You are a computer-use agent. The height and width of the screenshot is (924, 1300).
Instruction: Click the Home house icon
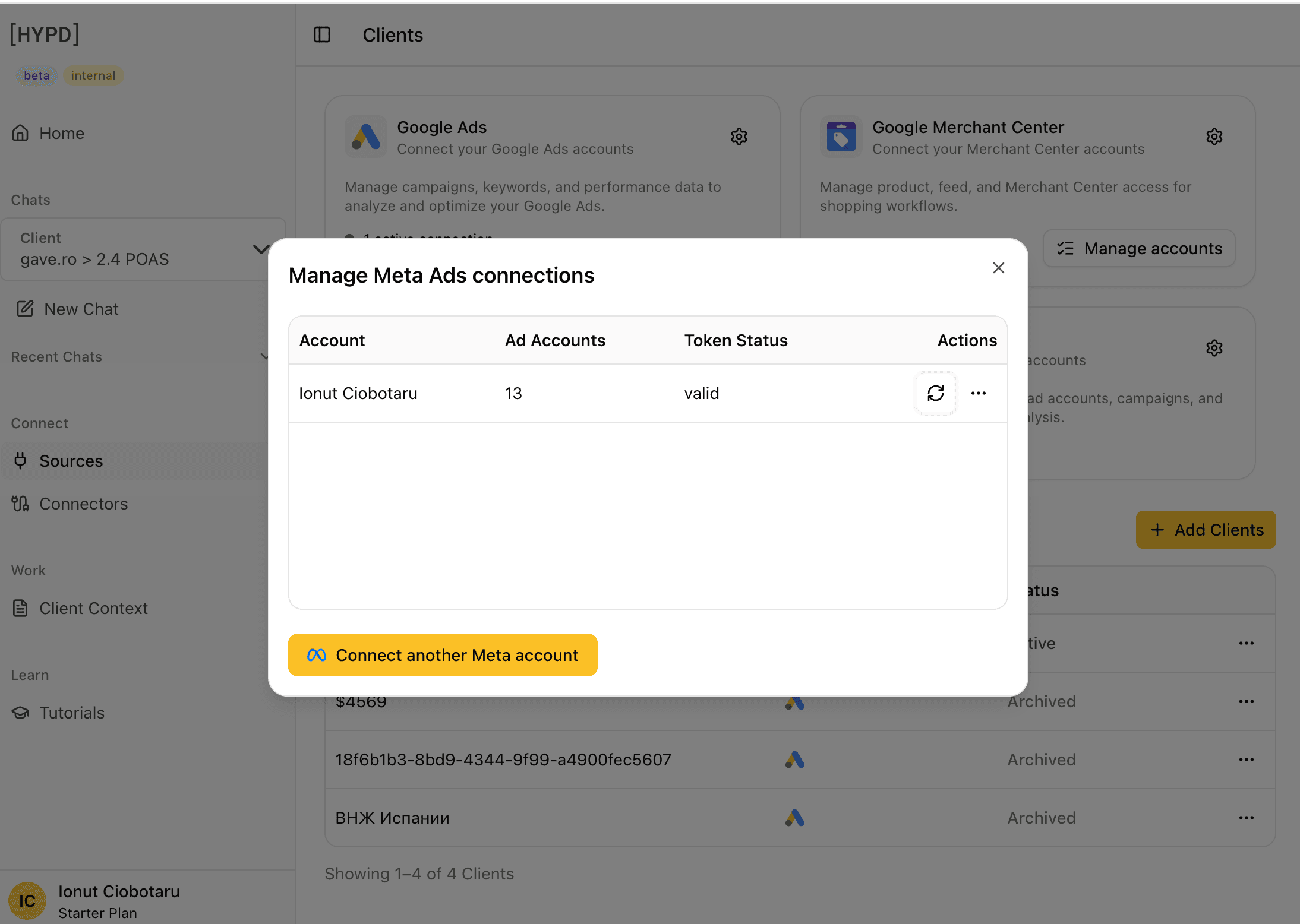20,133
